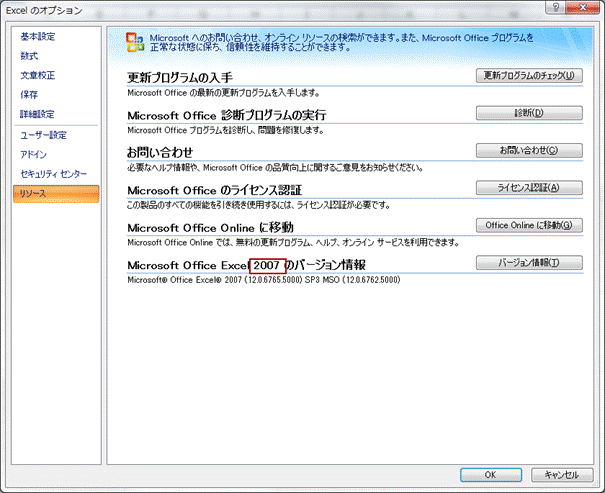This screenshot has height=493, width=605.
Task: Confirm the dialog with OK
Action: tap(490, 475)
